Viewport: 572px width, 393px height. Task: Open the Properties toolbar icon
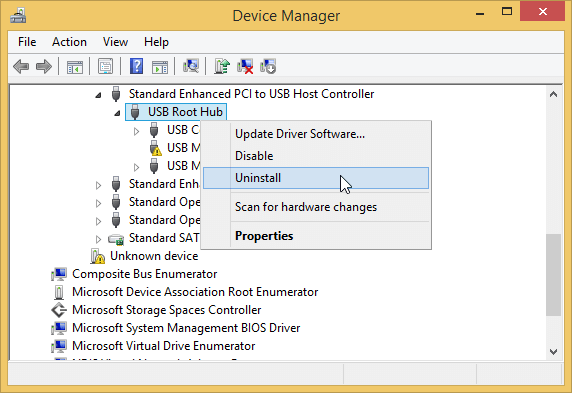coord(105,67)
